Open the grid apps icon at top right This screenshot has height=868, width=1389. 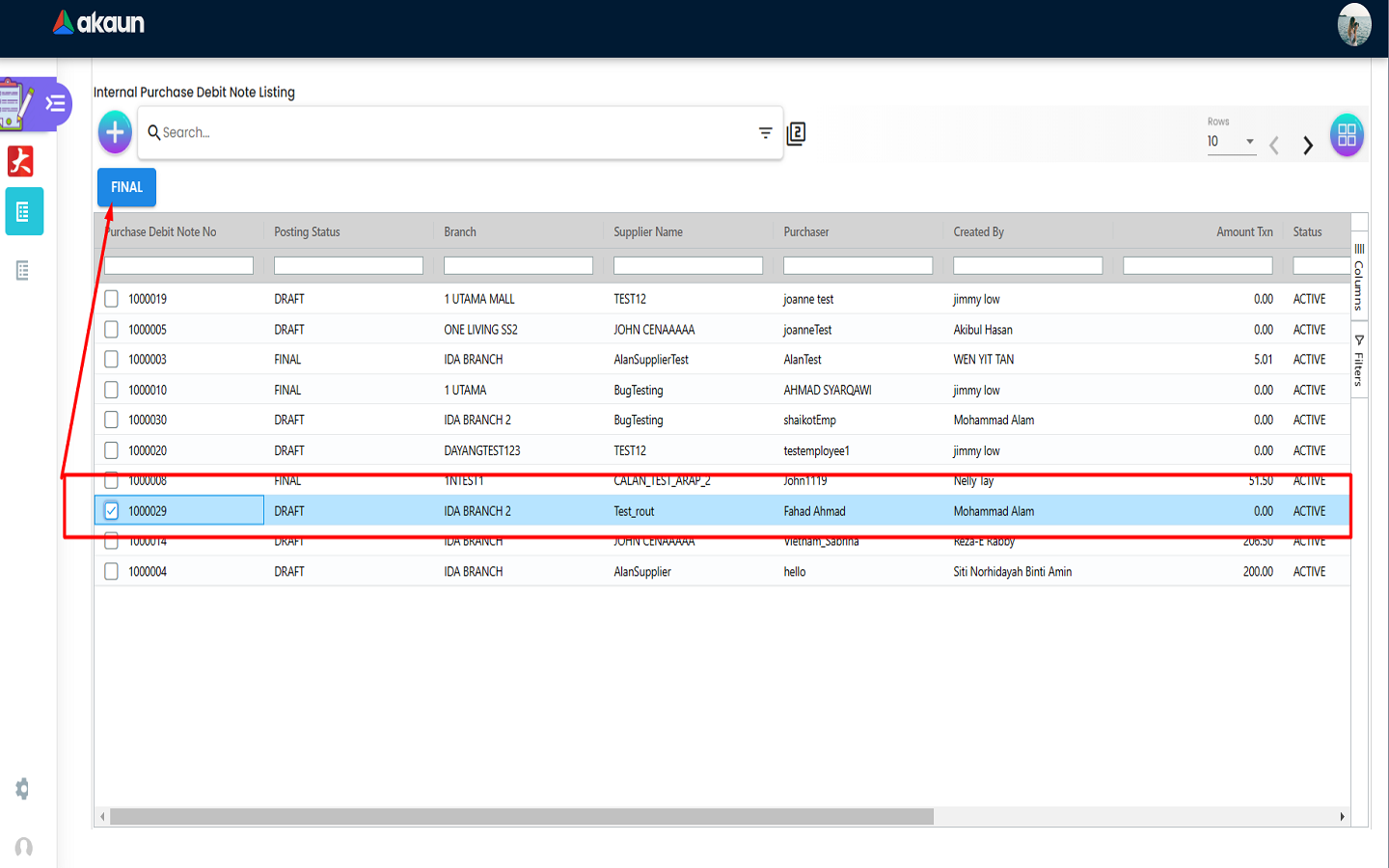pos(1347,135)
